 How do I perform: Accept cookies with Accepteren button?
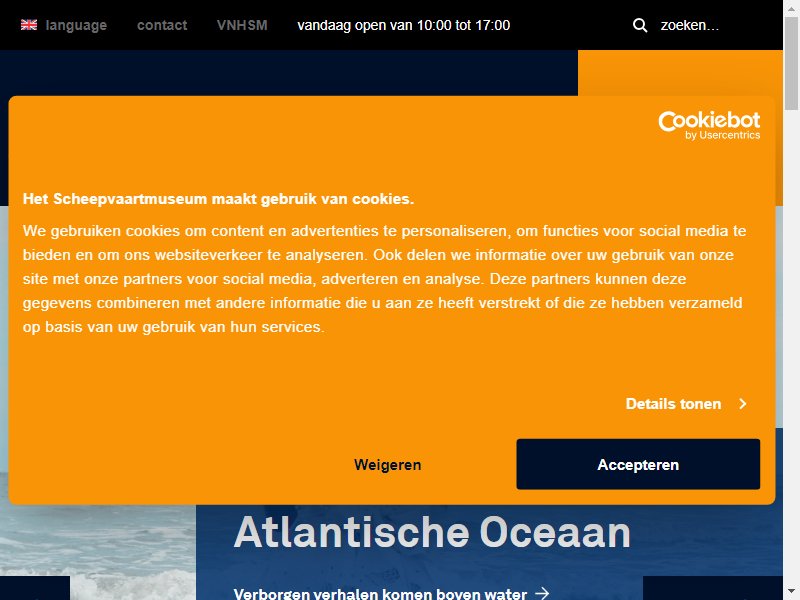pos(638,464)
